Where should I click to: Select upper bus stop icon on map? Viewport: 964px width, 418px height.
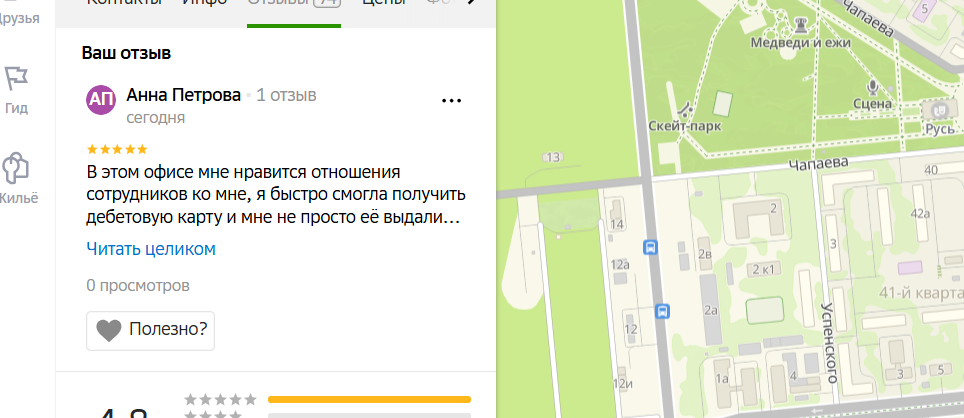[x=650, y=248]
